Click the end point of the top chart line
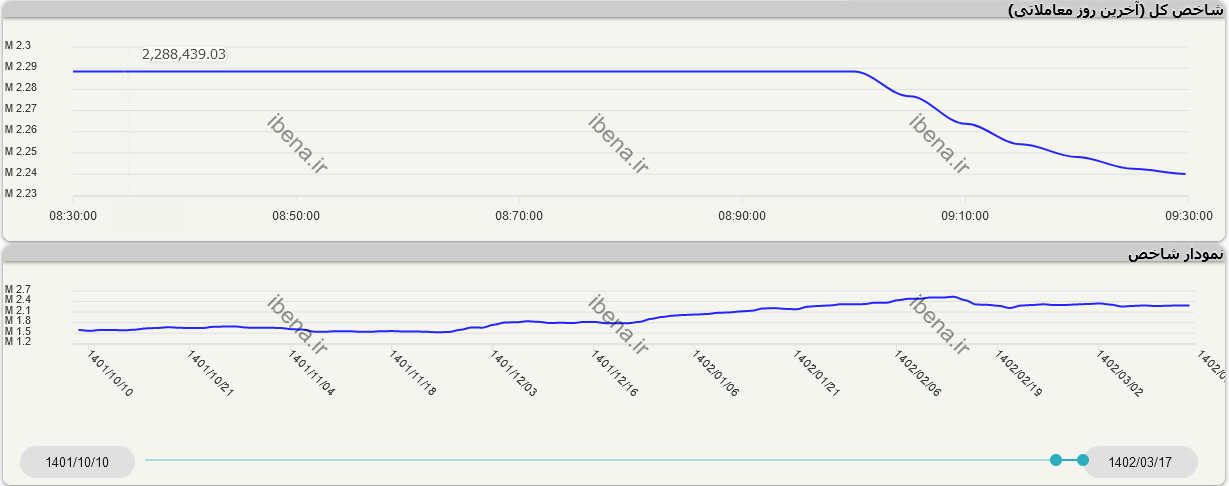The image size is (1229, 486). pyautogui.click(x=1185, y=174)
